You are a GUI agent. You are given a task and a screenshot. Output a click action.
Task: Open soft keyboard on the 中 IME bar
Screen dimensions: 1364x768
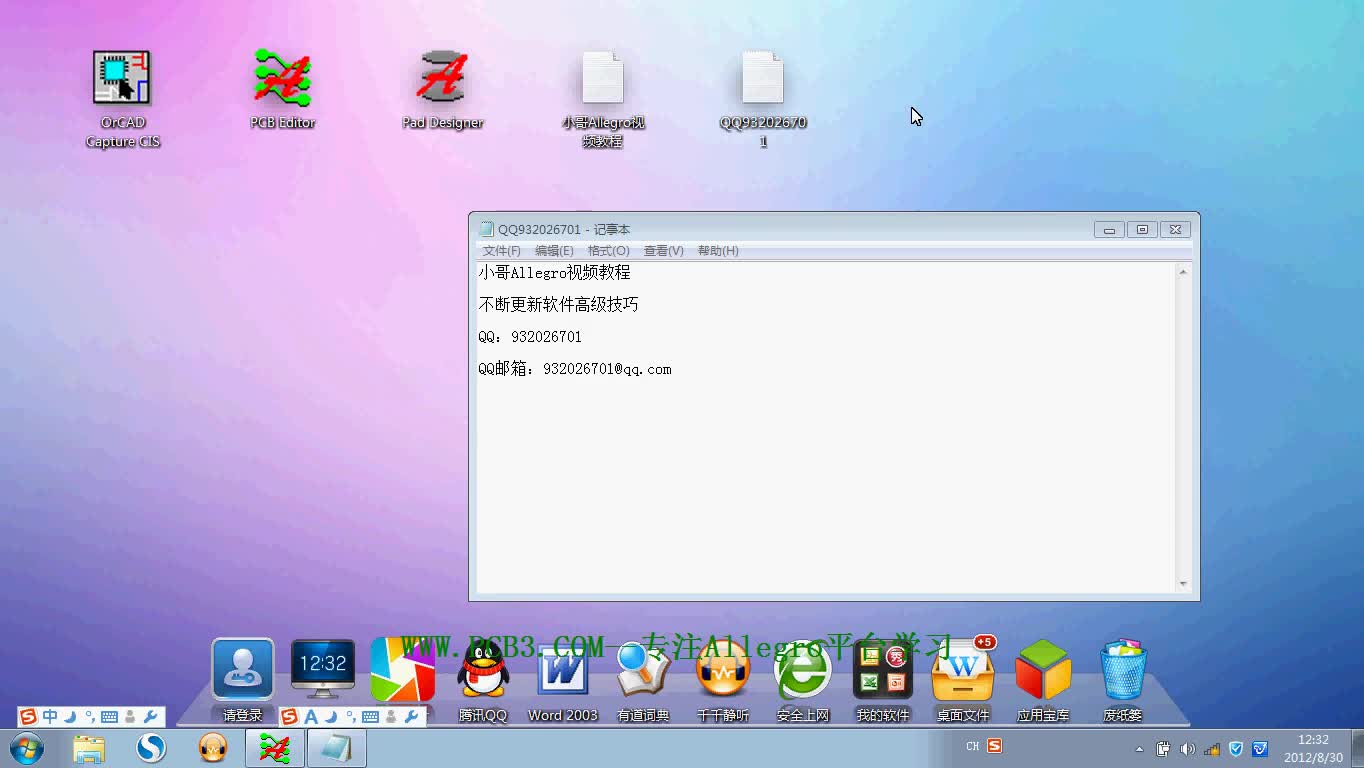pyautogui.click(x=109, y=717)
